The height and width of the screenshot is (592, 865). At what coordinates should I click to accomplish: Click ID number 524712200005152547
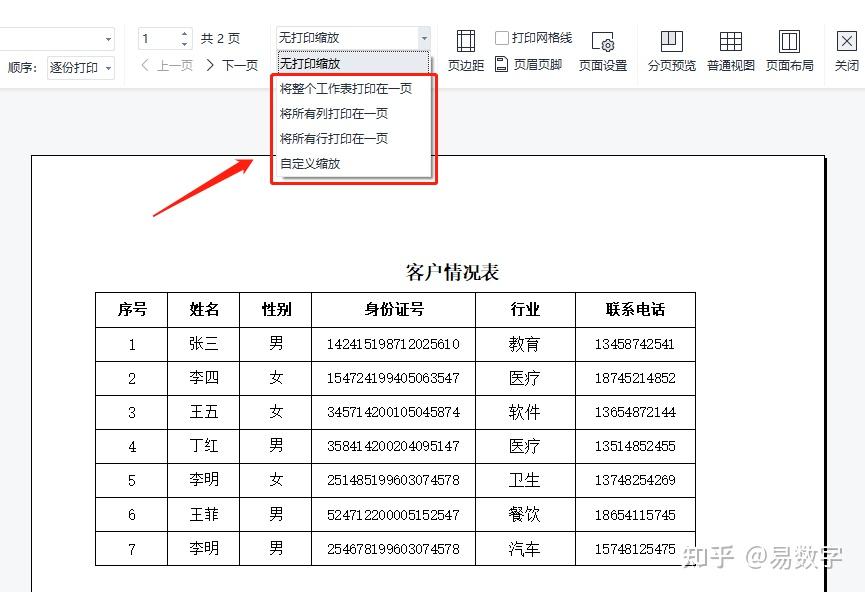[x=393, y=515]
